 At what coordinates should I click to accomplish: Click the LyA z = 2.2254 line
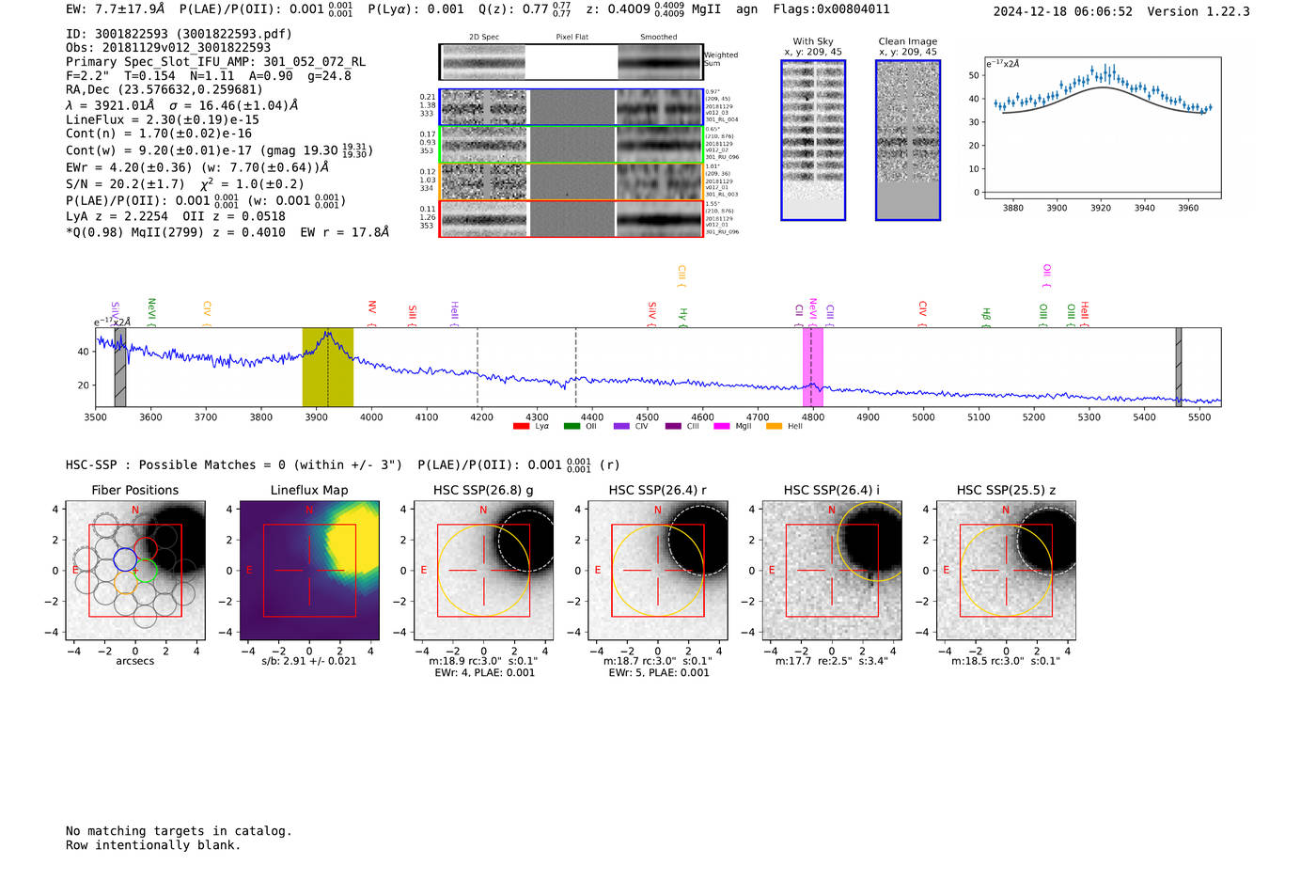(117, 216)
